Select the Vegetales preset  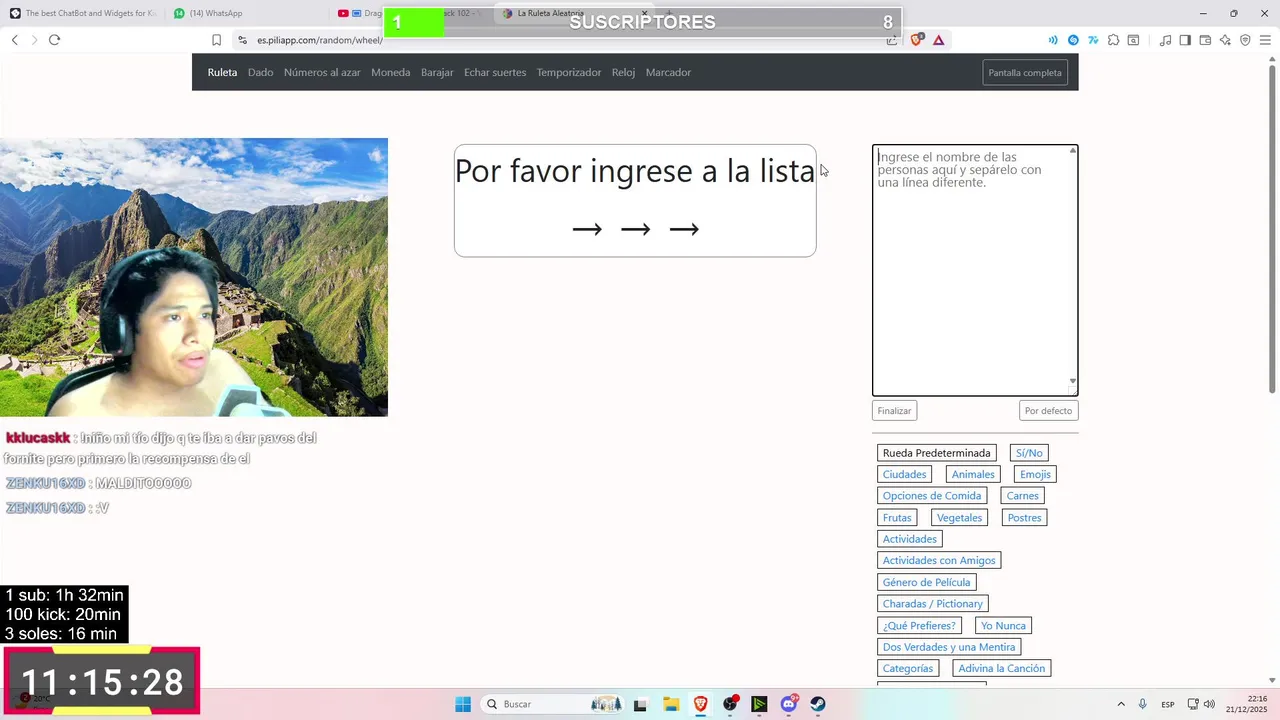tap(959, 518)
